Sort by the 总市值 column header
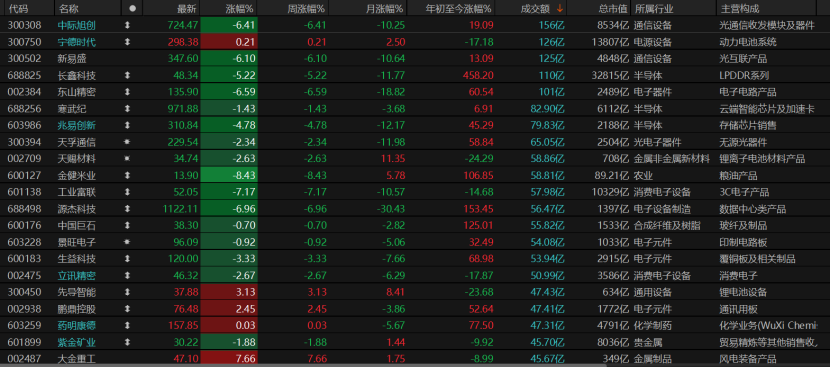Image resolution: width=830 pixels, height=367 pixels. [614, 8]
